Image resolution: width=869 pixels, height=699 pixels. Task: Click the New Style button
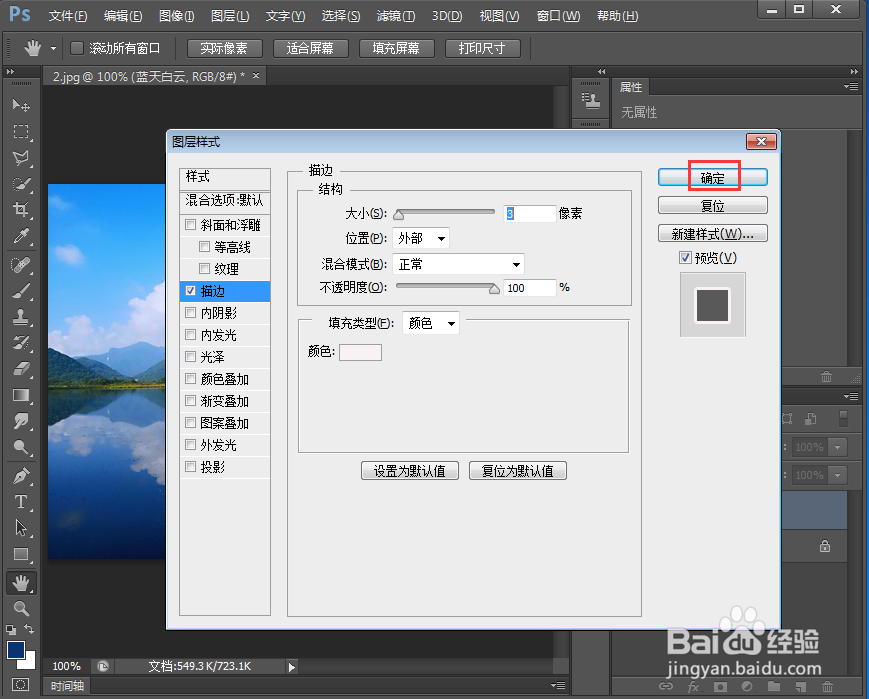click(x=713, y=233)
